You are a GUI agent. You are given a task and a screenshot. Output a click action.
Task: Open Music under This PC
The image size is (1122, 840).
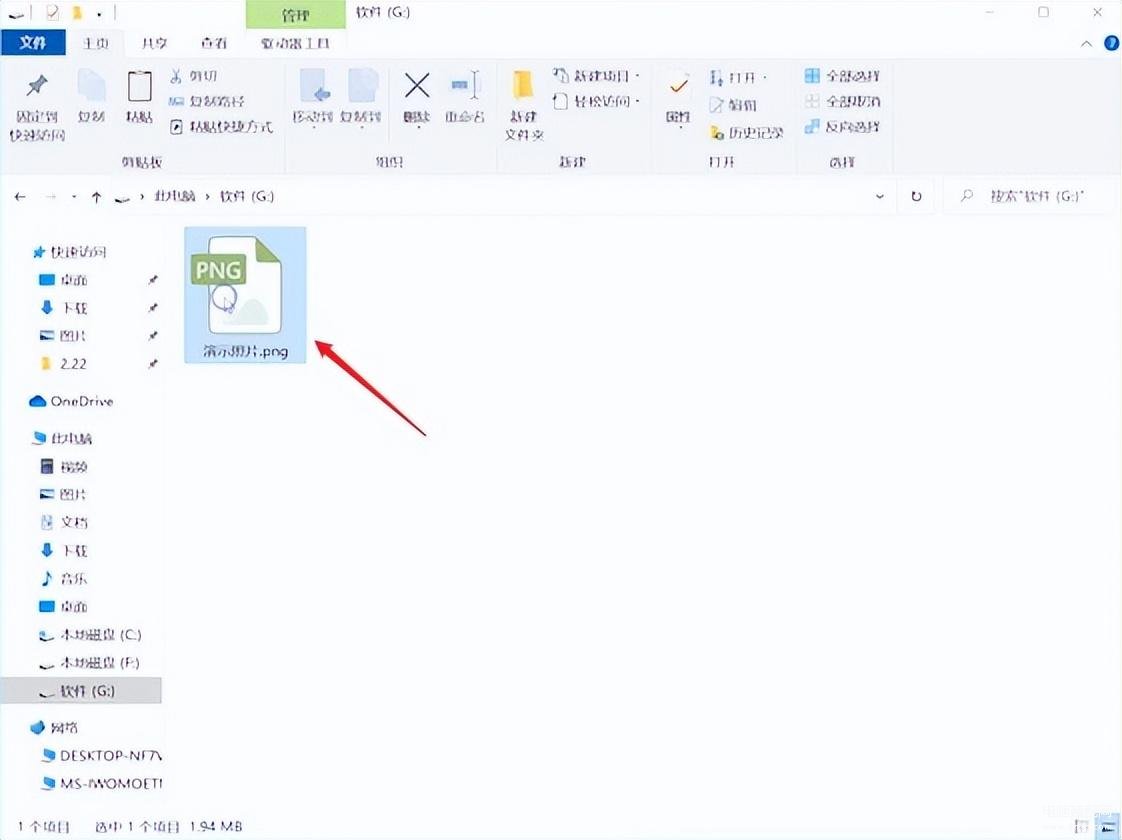pyautogui.click(x=63, y=578)
